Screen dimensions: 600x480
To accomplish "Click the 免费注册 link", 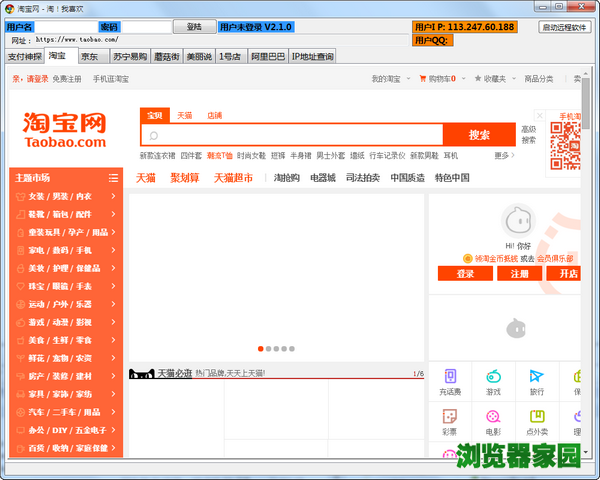I will click(x=68, y=78).
